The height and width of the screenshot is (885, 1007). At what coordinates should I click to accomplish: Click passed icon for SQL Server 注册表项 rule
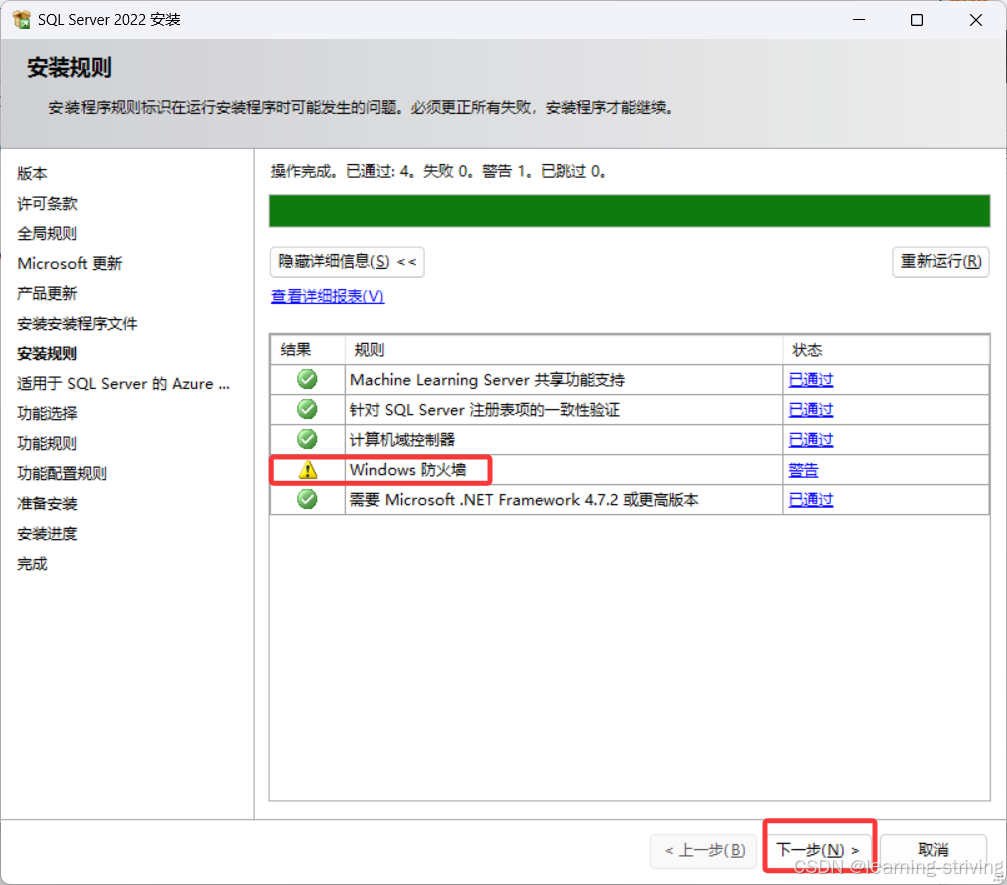click(307, 409)
